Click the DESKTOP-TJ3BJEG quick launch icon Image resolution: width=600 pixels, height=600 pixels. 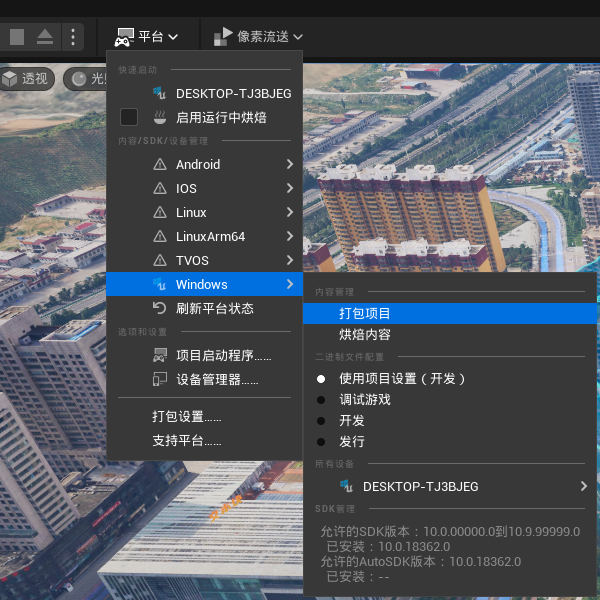pos(160,93)
